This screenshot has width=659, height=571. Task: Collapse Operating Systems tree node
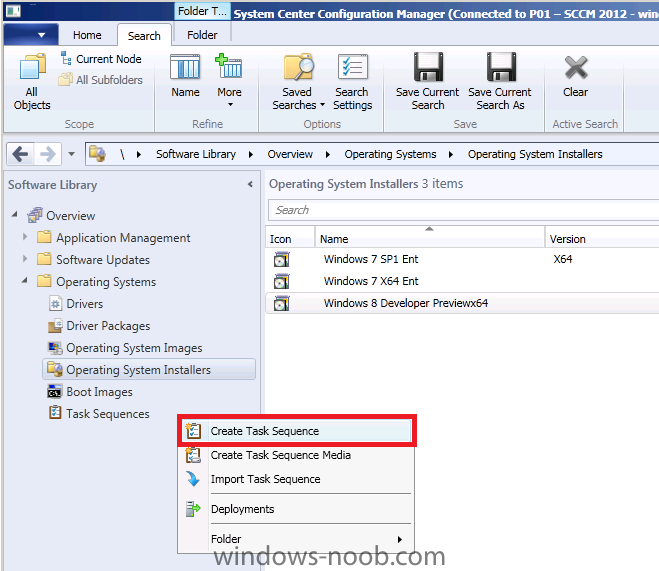(x=25, y=280)
